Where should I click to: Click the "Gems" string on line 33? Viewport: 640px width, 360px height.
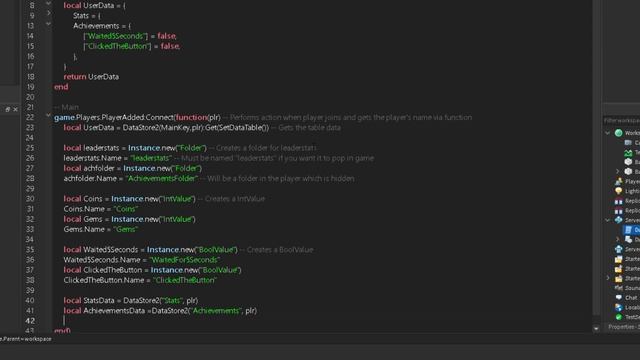click(x=125, y=229)
